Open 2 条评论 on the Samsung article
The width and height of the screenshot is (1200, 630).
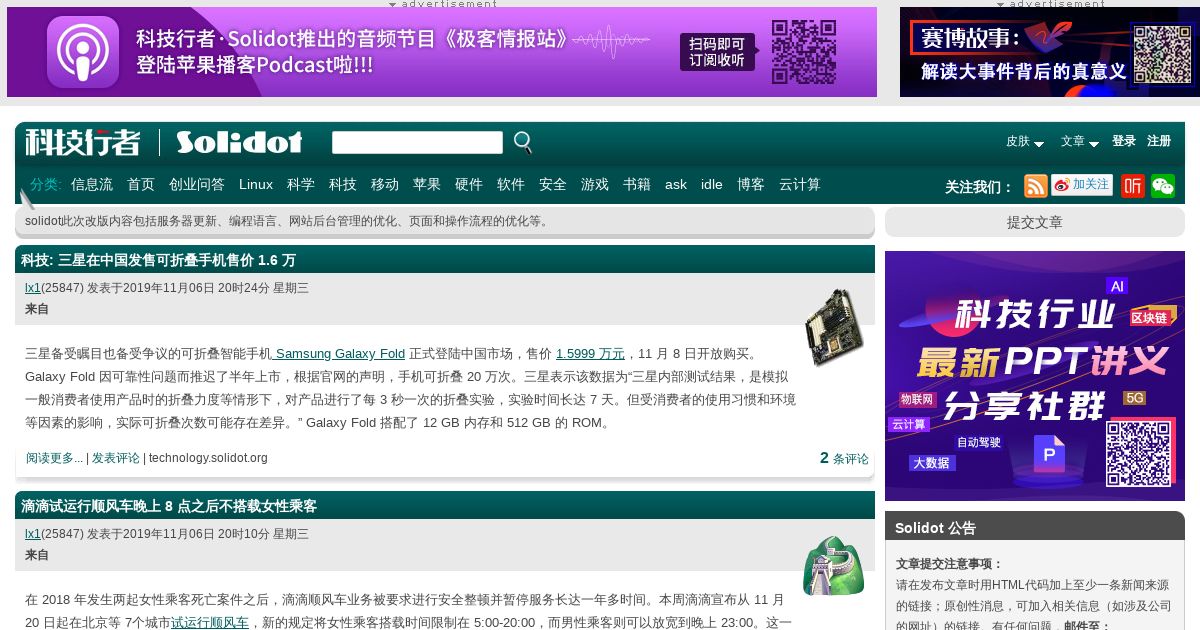click(844, 458)
